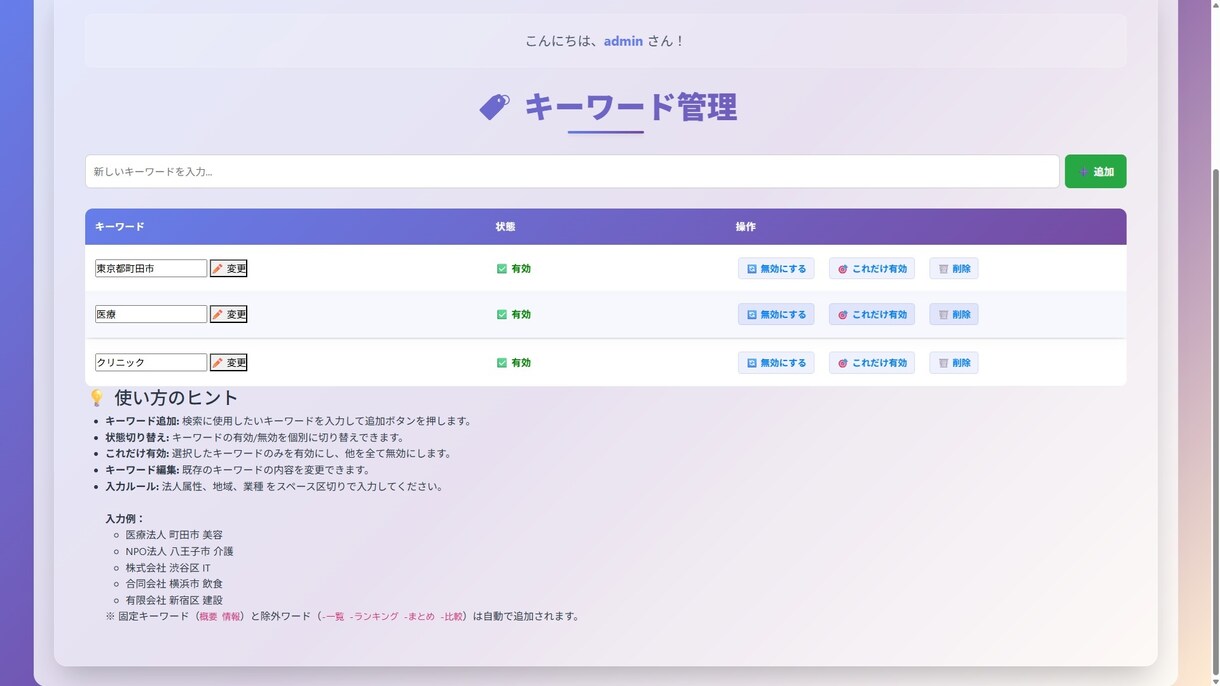Click example text 医療法人 町田市 美容
This screenshot has height=686, width=1220.
tap(174, 535)
